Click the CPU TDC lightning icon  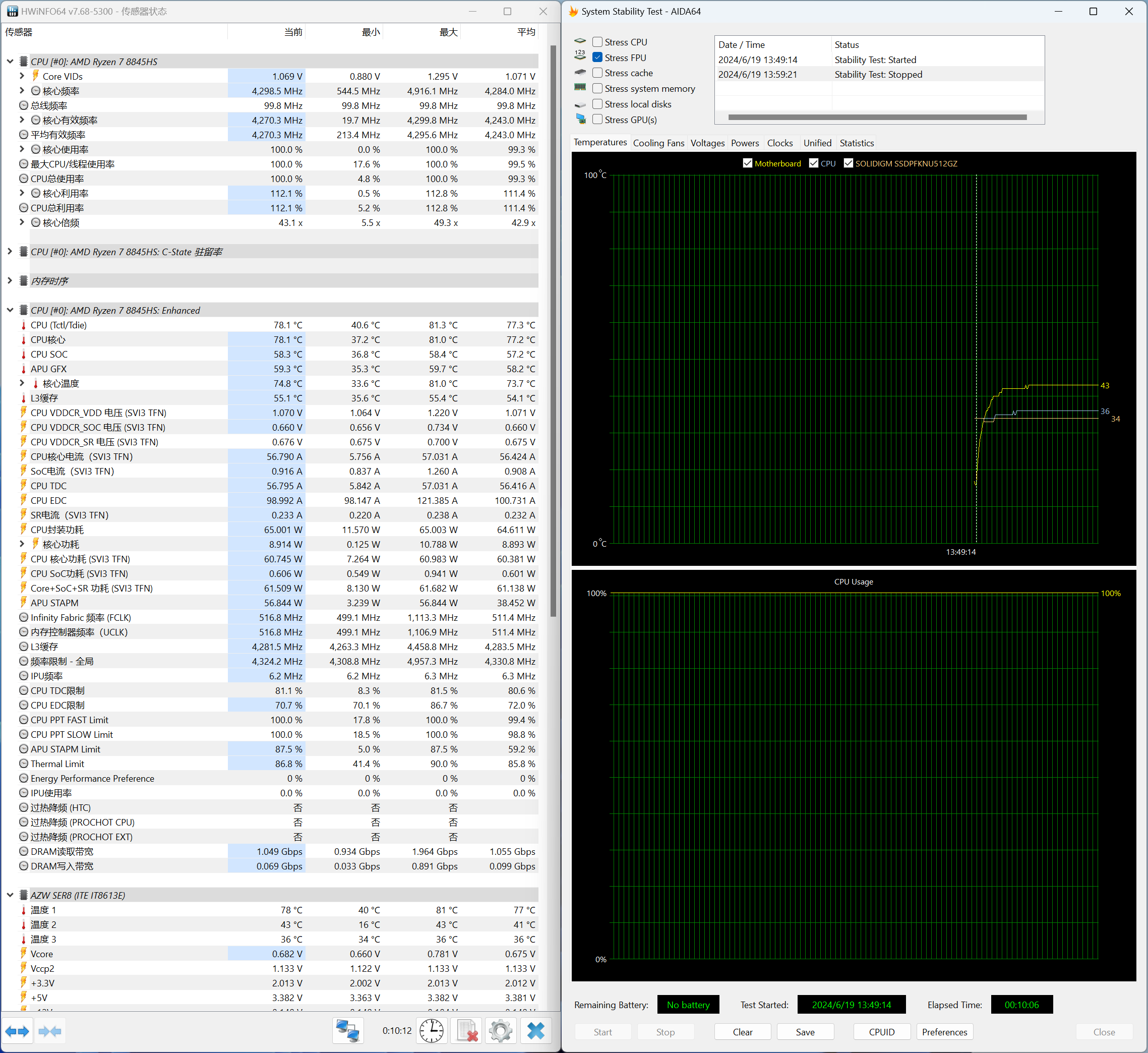click(23, 486)
